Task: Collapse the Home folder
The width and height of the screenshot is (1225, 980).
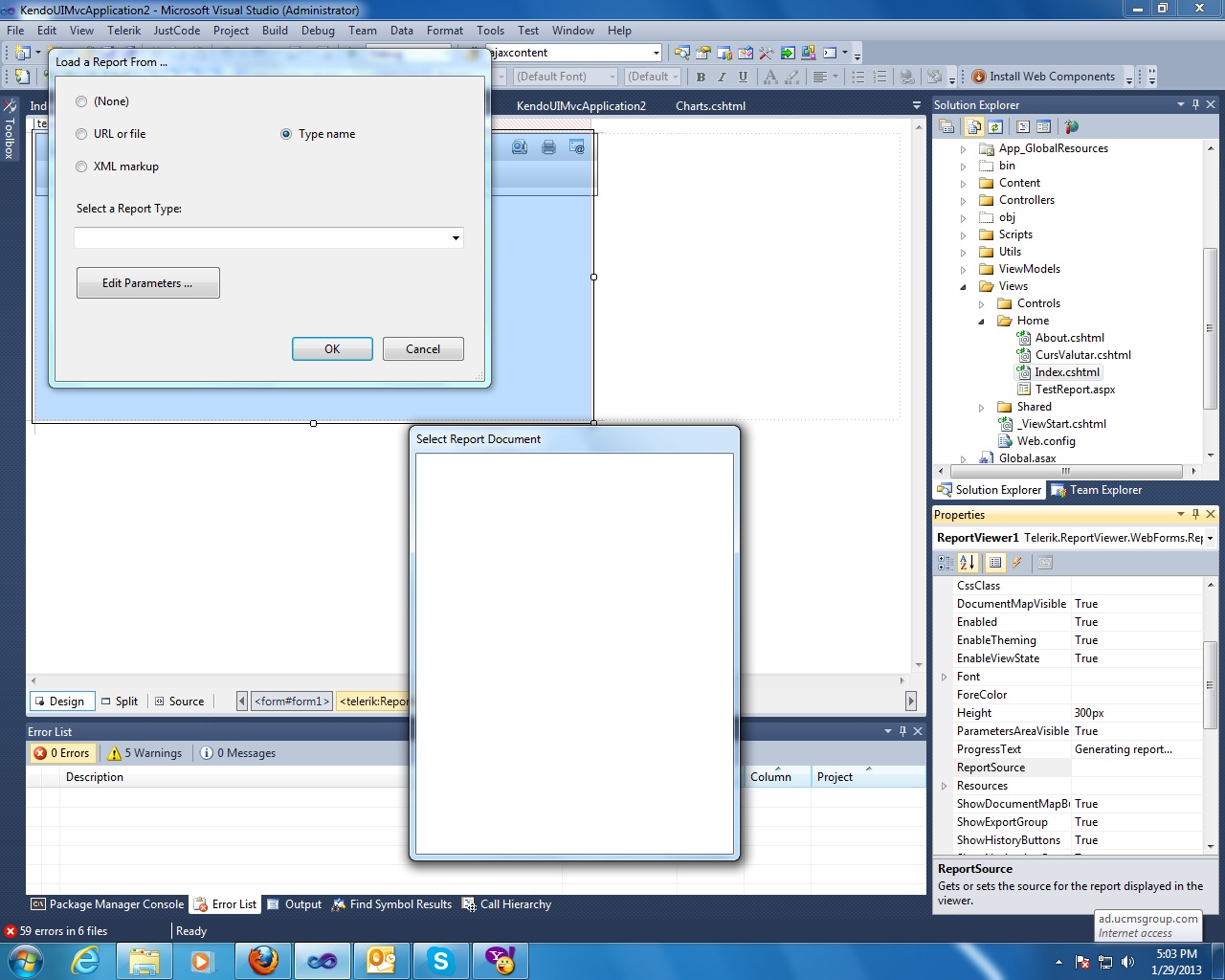Action: (981, 322)
